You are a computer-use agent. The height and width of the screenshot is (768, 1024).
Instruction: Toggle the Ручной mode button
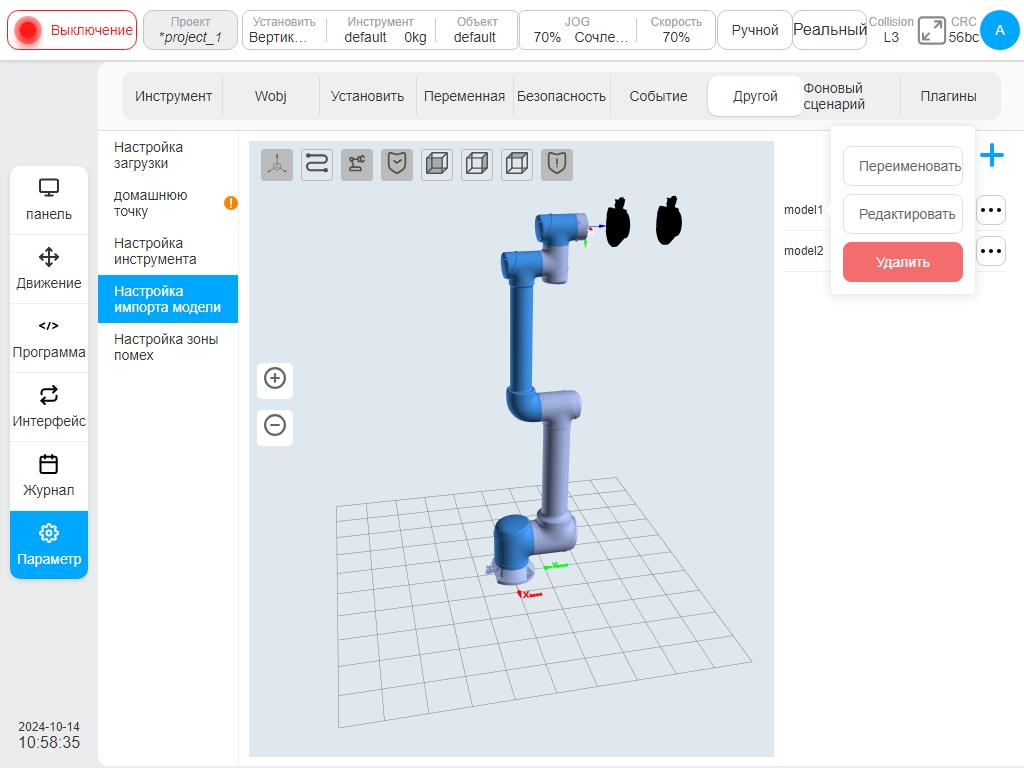pos(754,30)
